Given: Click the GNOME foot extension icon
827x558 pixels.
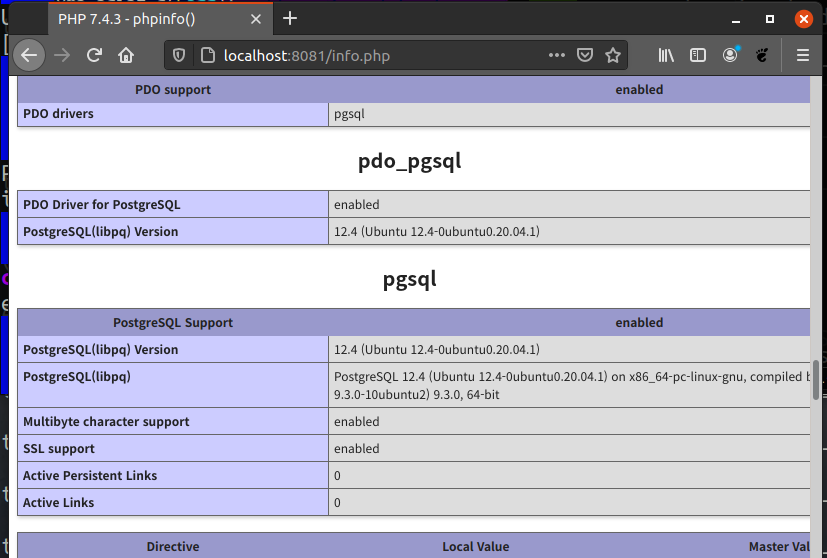Looking at the screenshot, I should pos(762,55).
